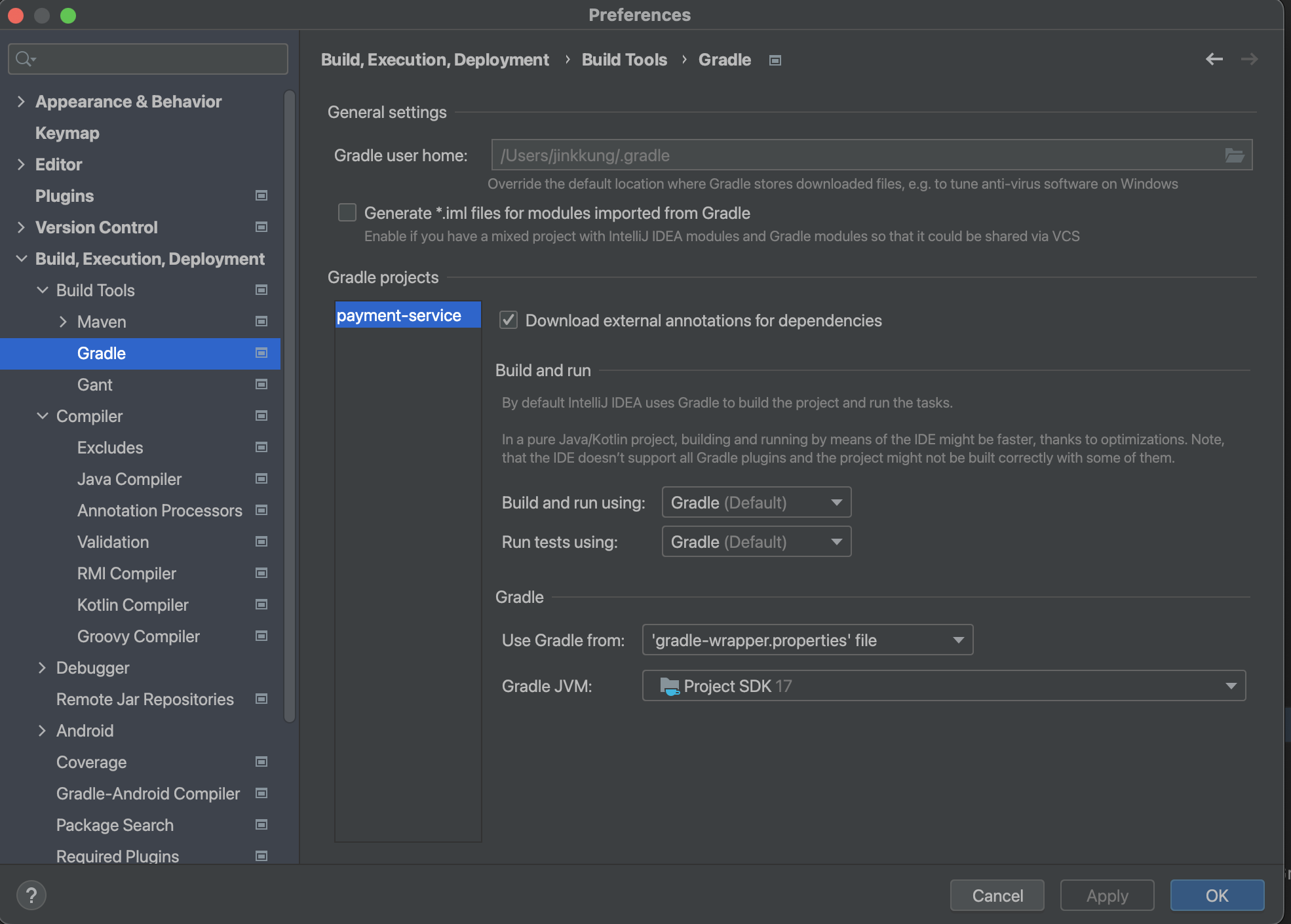Click into the Gradle user home path field

[x=852, y=155]
